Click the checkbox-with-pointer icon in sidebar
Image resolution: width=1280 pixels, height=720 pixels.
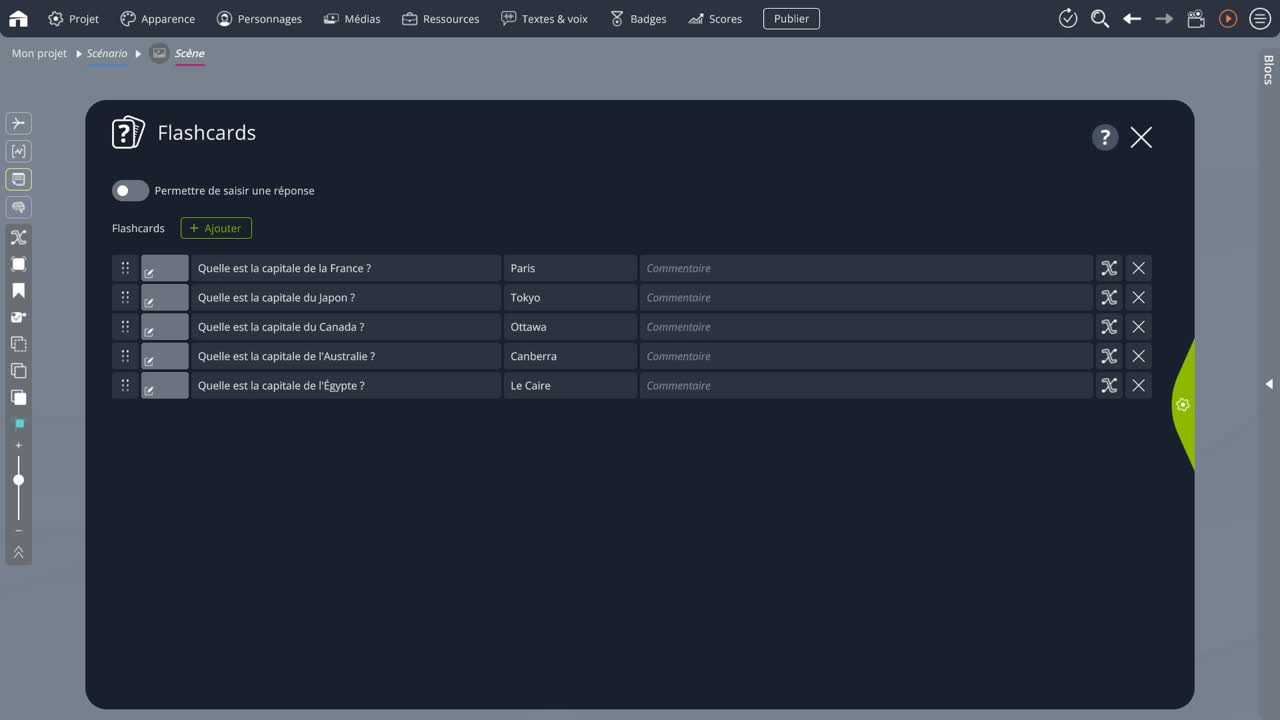click(18, 317)
